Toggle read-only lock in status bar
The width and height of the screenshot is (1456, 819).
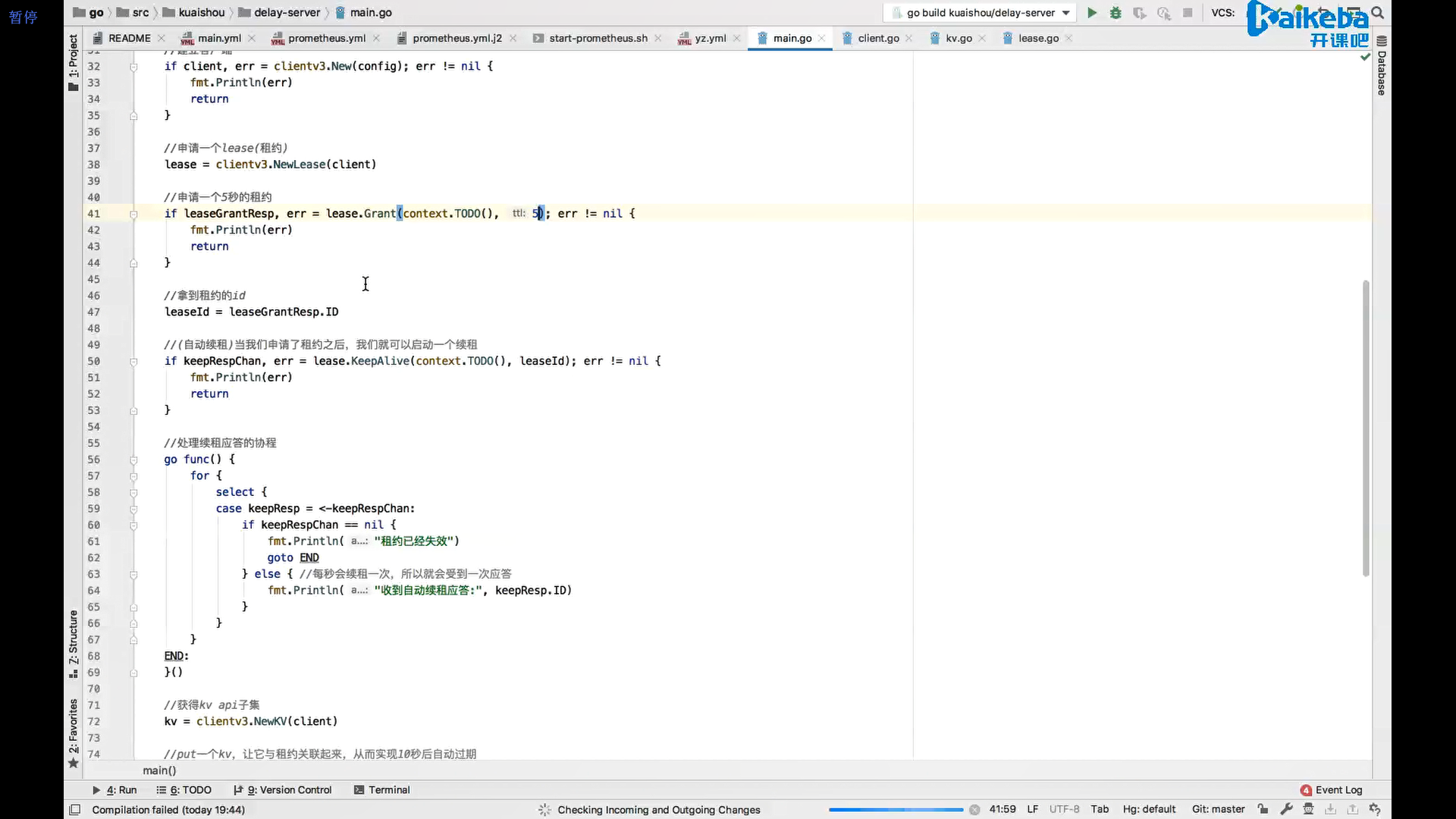[1263, 809]
